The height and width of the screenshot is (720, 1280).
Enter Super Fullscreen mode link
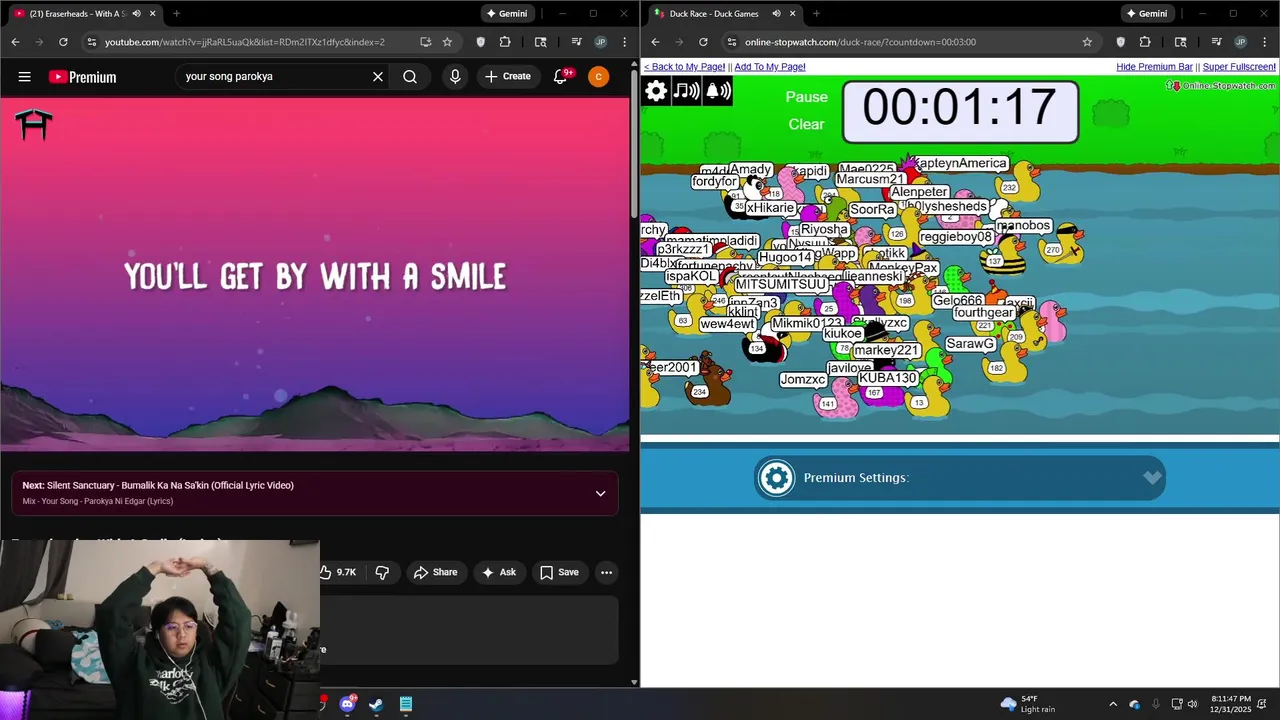(1239, 67)
